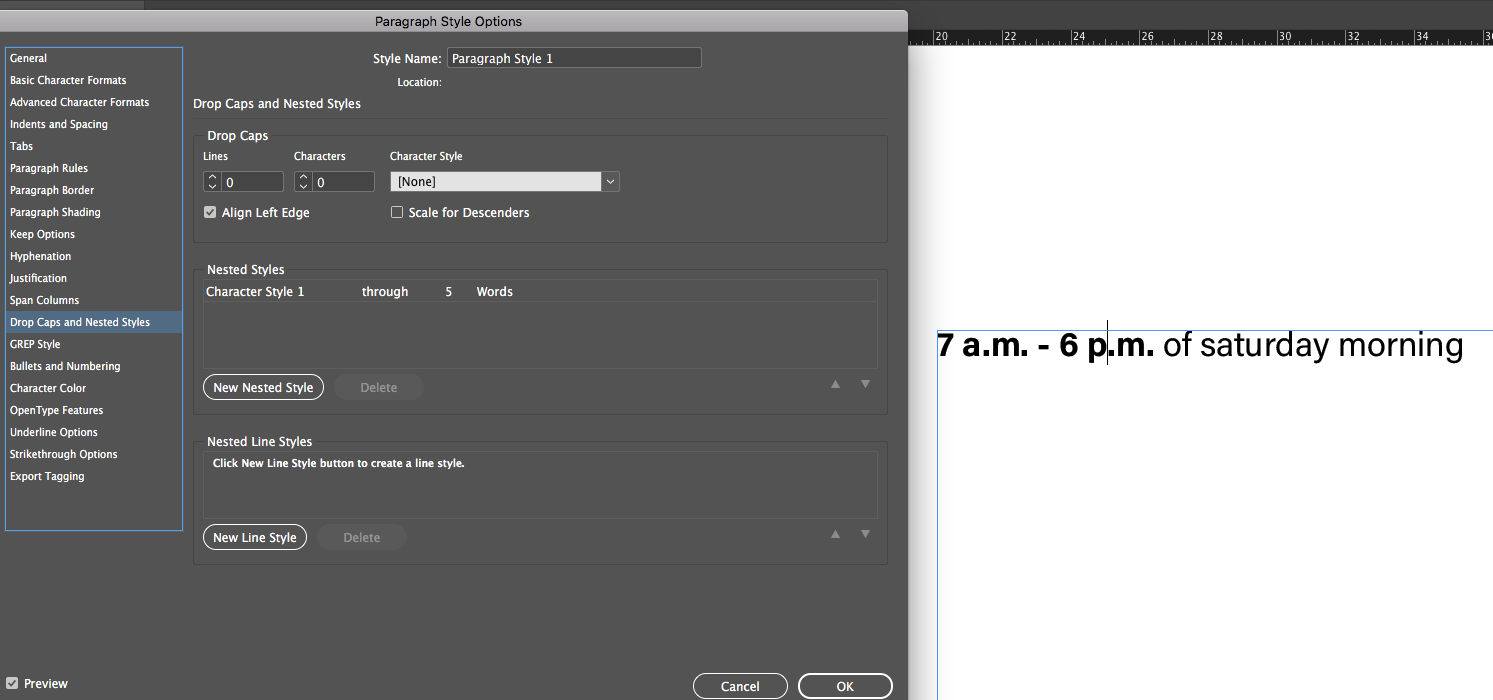Select nested style entry Character Style 1
This screenshot has height=700, width=1493.
pos(255,292)
